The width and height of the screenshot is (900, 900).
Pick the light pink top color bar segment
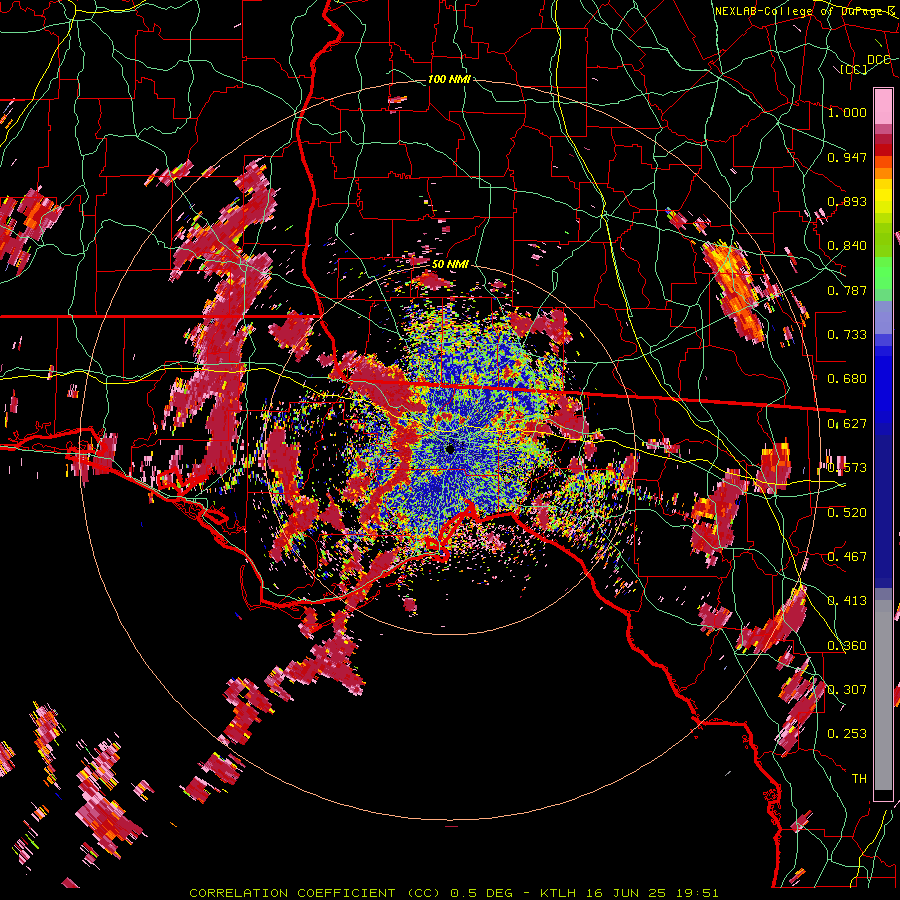coord(883,106)
